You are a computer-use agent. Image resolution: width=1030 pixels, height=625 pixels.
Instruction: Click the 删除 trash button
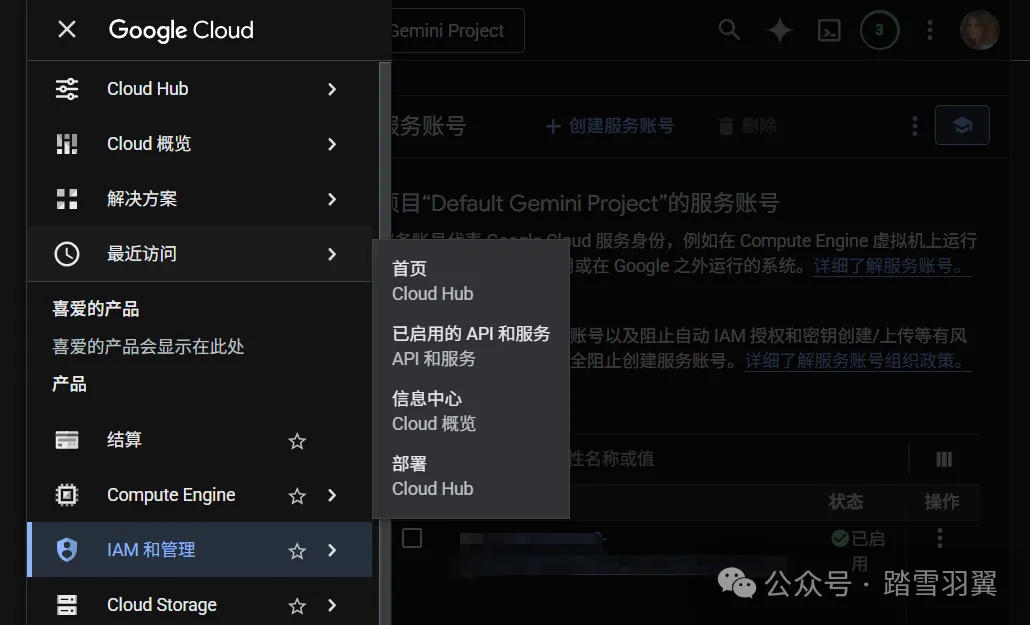(x=747, y=126)
